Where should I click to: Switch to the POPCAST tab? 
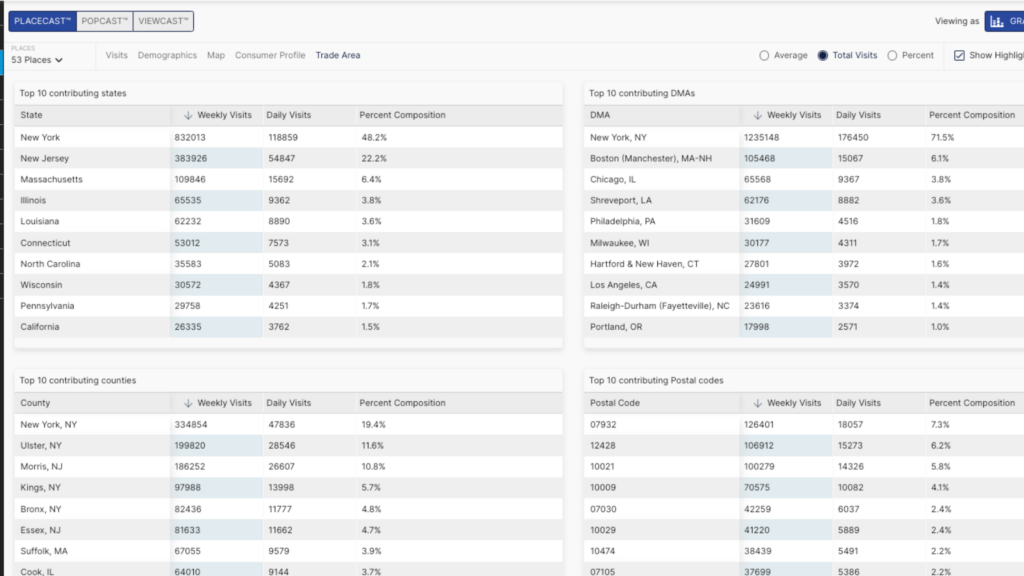click(105, 21)
